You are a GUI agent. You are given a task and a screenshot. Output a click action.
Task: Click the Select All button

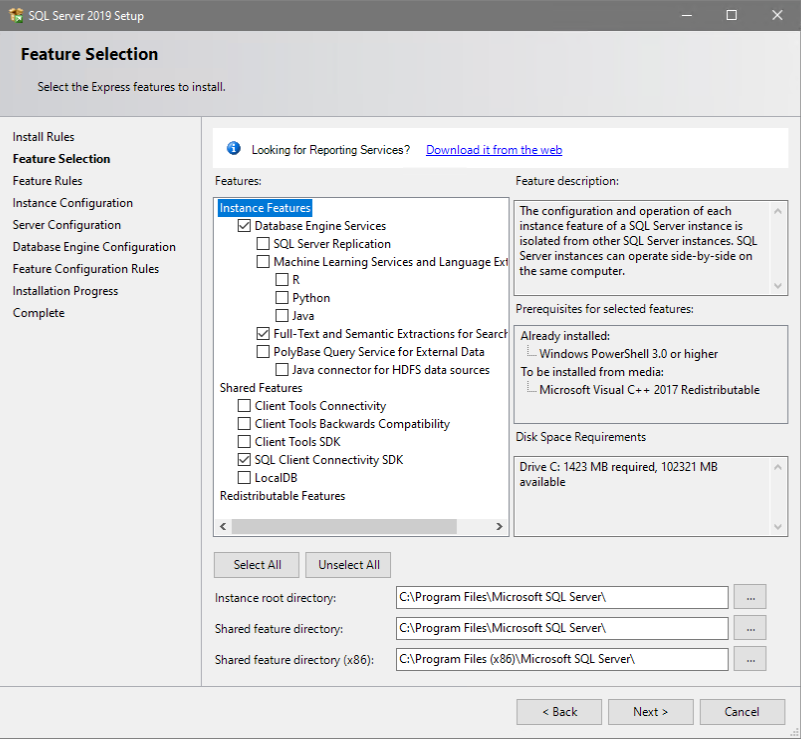[x=257, y=565]
